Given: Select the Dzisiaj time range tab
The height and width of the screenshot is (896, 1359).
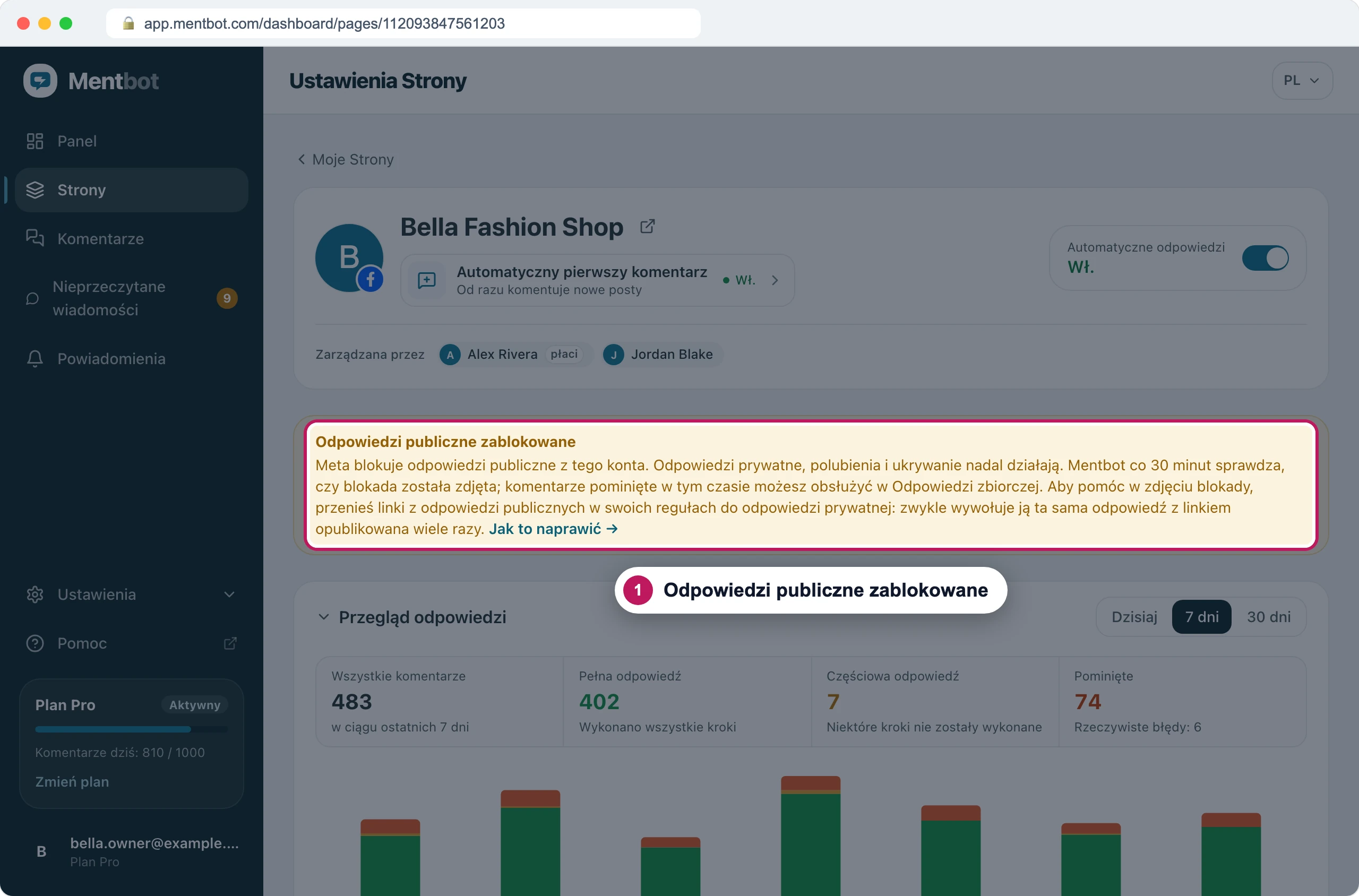Looking at the screenshot, I should [1134, 617].
